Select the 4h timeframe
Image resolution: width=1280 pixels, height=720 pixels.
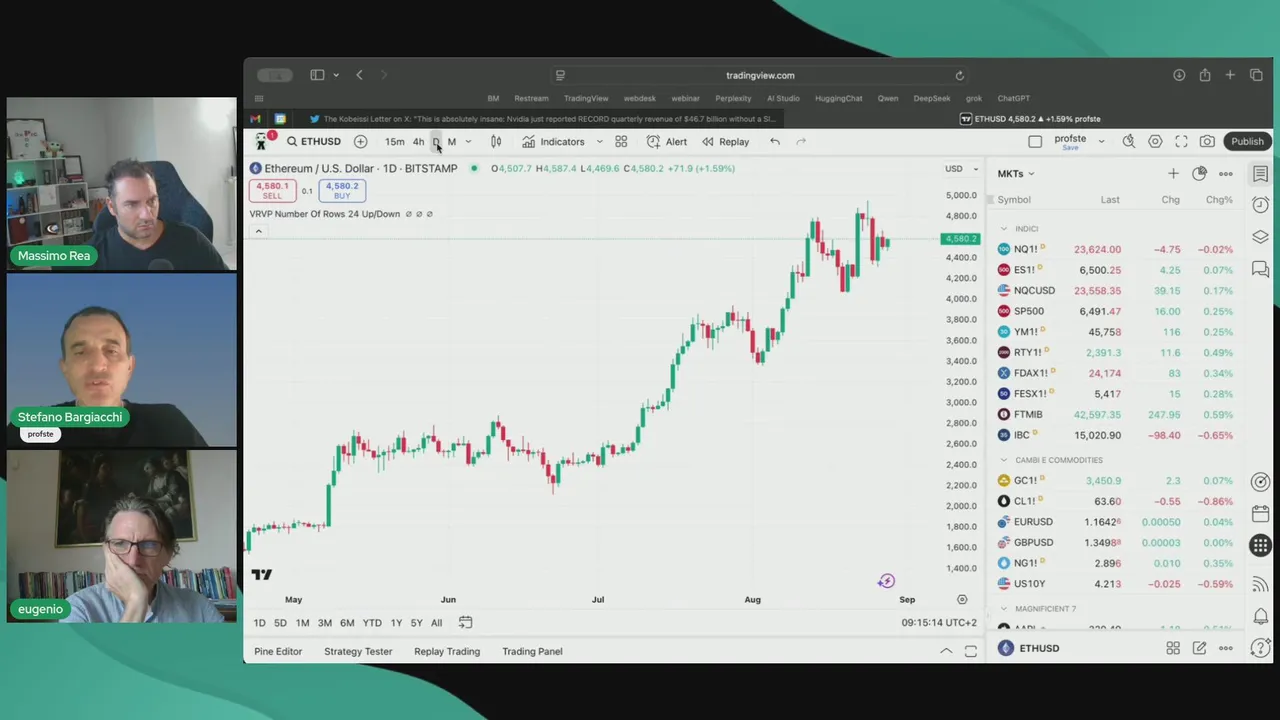[418, 142]
